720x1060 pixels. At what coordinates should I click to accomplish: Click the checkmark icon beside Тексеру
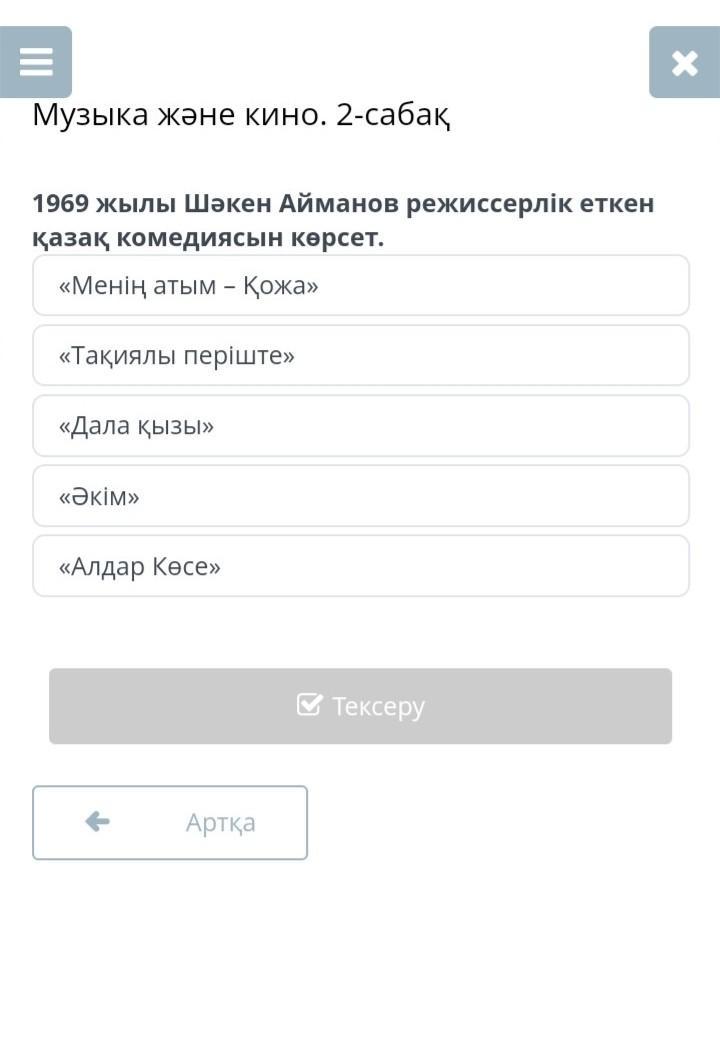click(x=309, y=705)
